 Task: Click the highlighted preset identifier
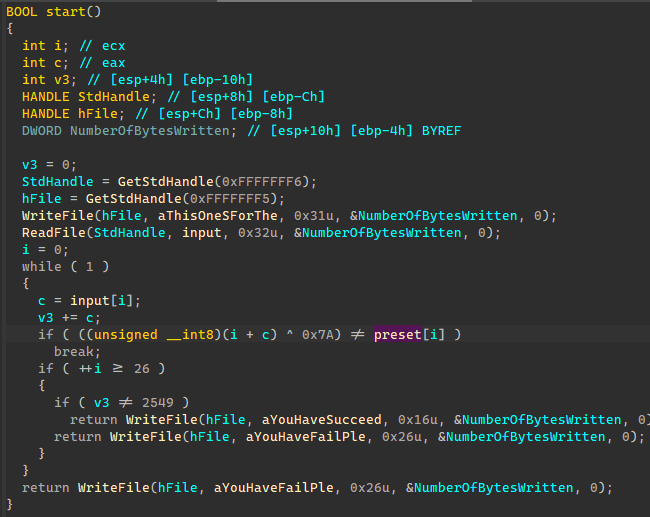pos(398,335)
